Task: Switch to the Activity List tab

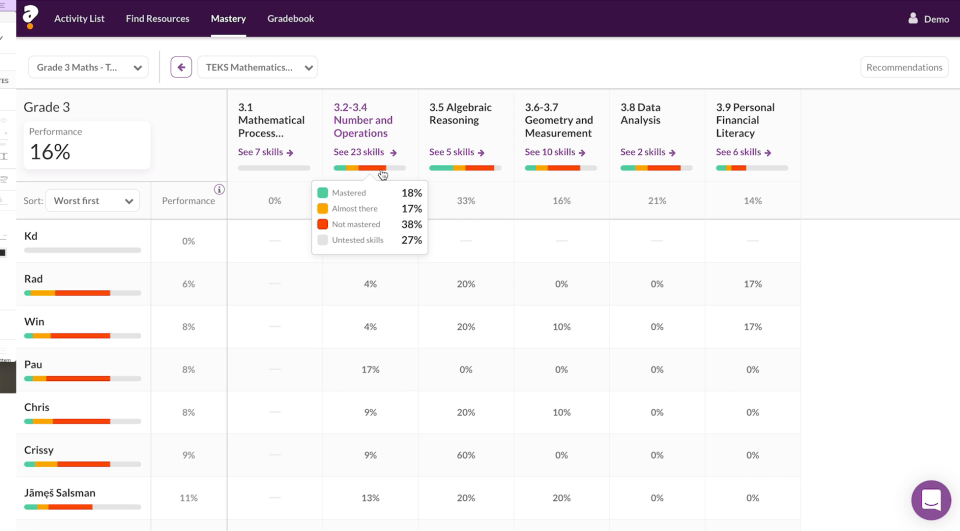Action: (79, 19)
